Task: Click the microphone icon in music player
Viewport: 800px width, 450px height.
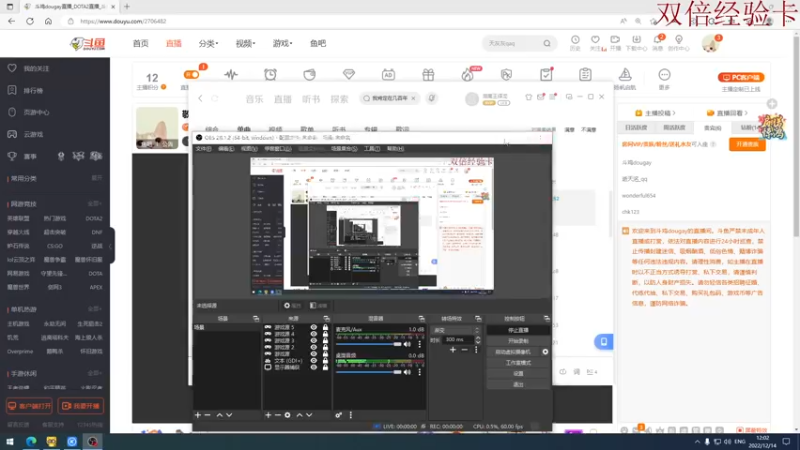Action: coord(432,98)
